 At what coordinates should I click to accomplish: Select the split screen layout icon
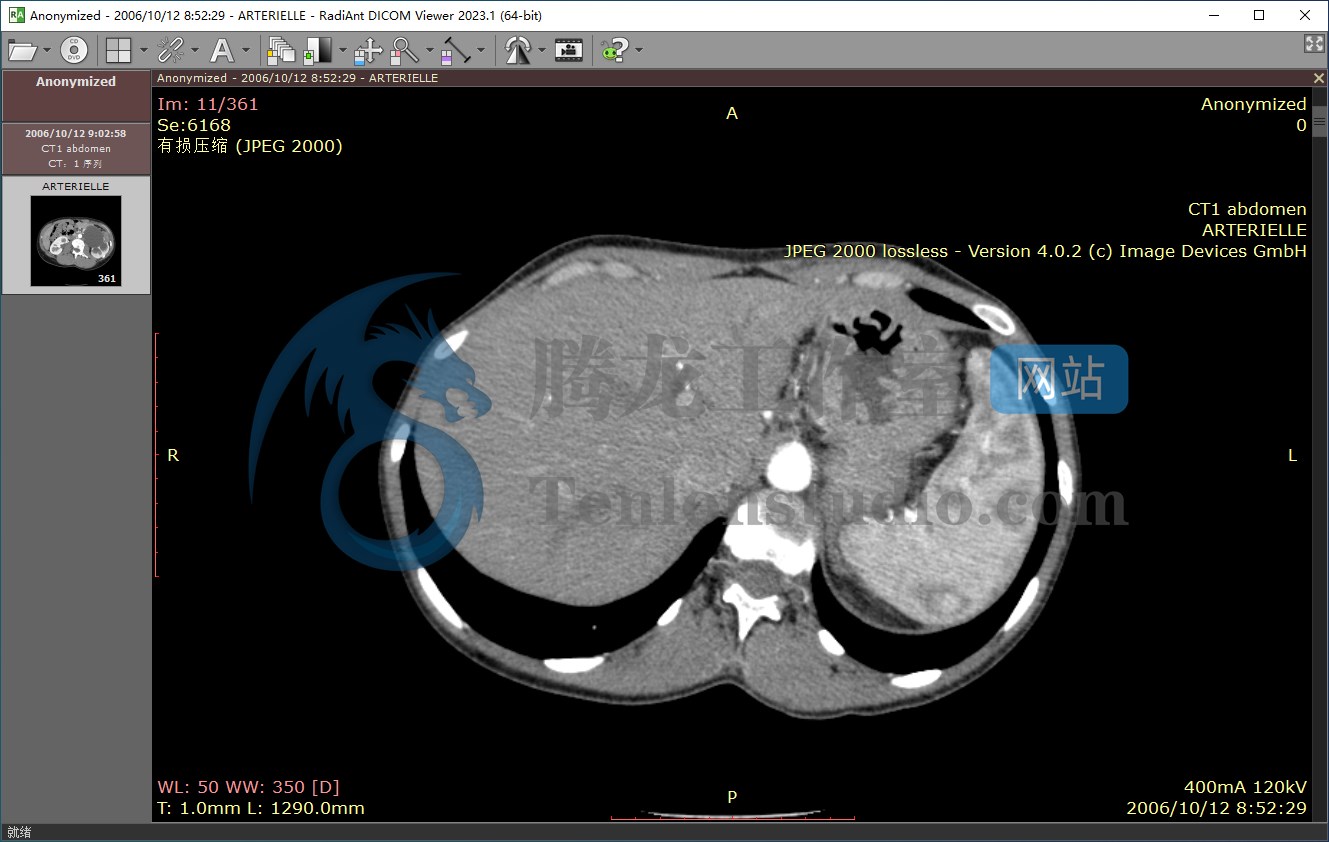[119, 50]
